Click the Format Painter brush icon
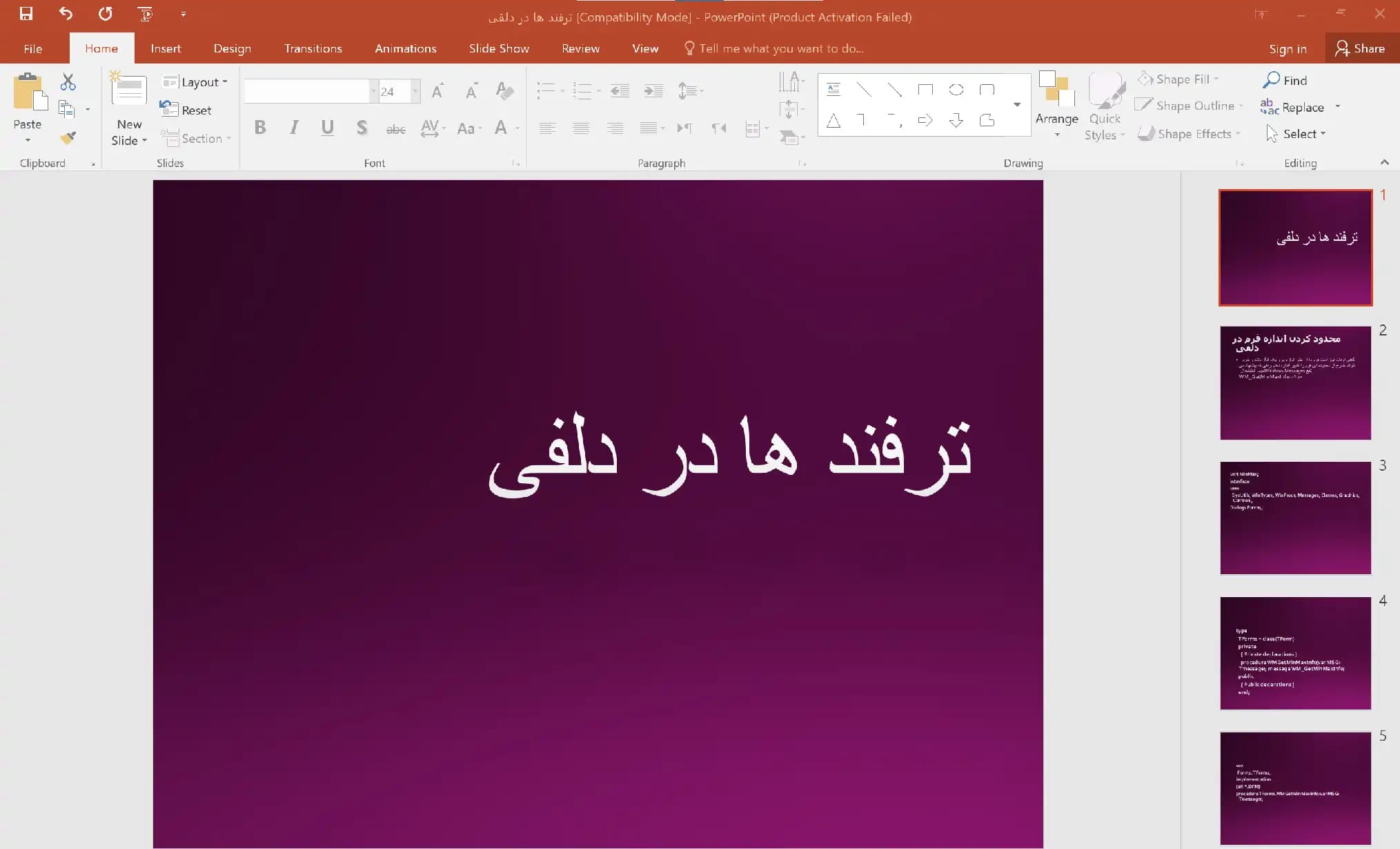 click(68, 137)
